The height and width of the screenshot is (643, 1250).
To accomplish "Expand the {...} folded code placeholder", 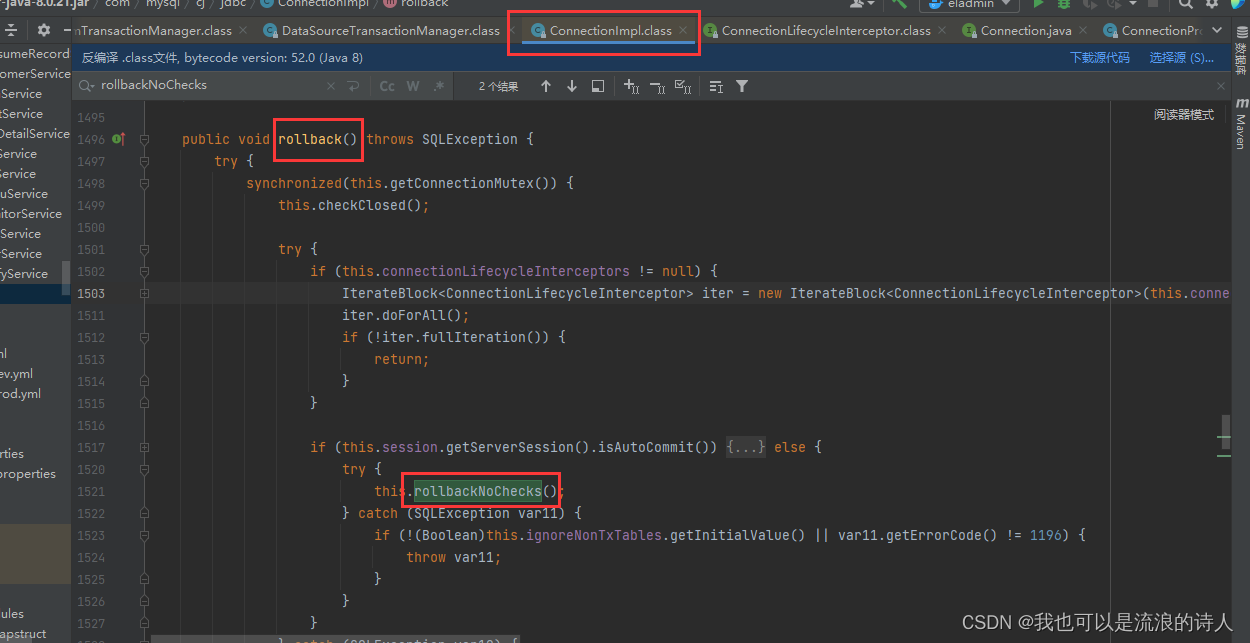I will pos(745,447).
